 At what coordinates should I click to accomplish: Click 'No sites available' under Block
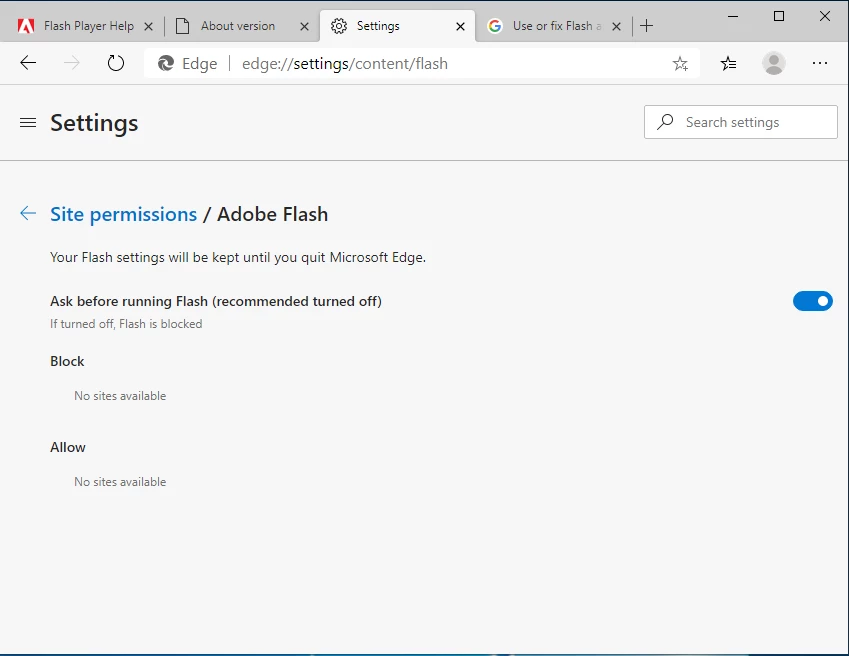pos(120,396)
